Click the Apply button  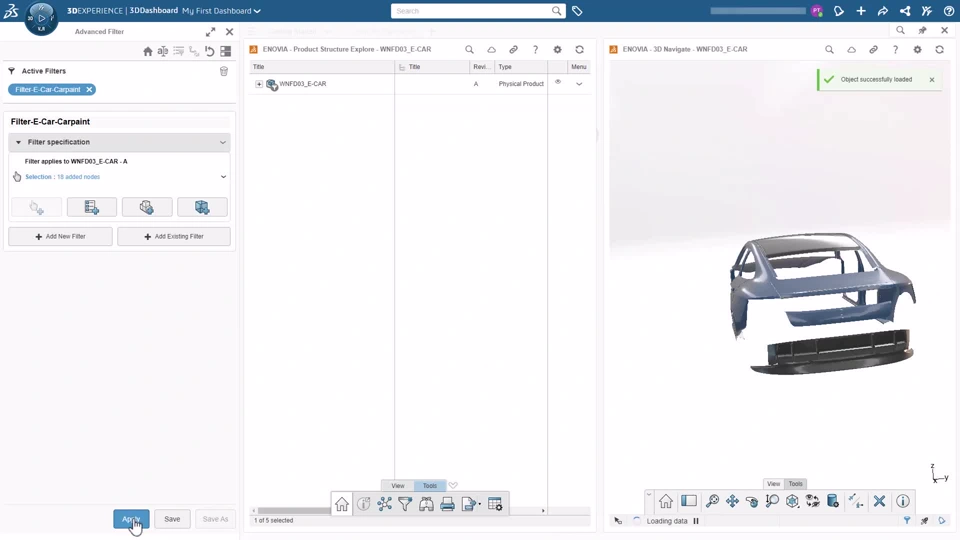click(x=131, y=519)
